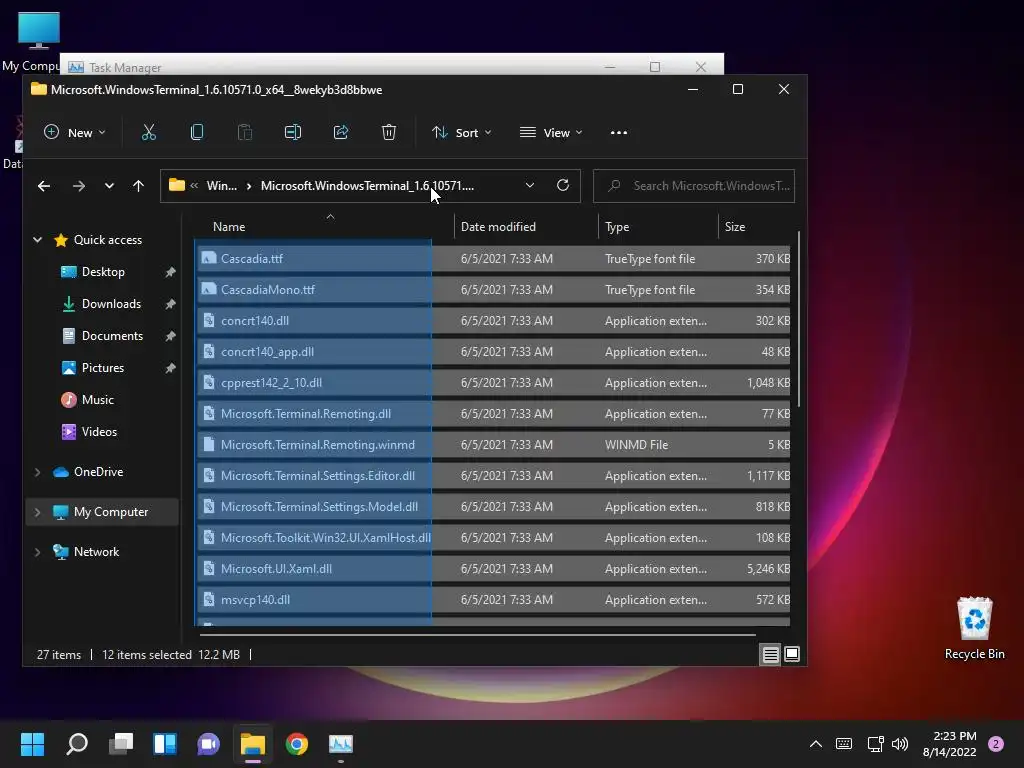Viewport: 1024px width, 768px height.
Task: Open the Sort dropdown
Action: [462, 133]
